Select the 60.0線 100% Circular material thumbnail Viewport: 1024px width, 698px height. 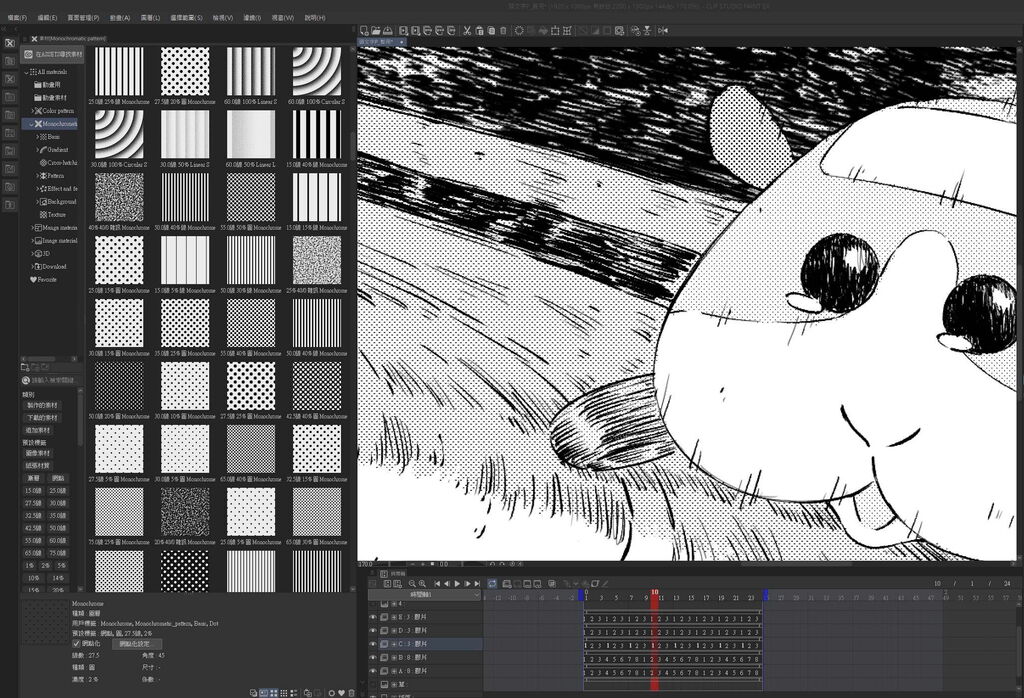pos(317,71)
